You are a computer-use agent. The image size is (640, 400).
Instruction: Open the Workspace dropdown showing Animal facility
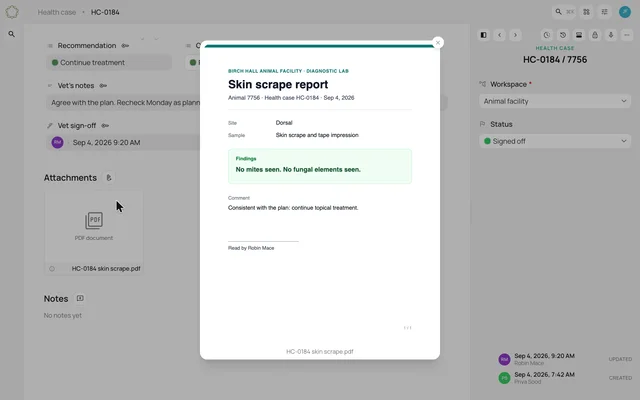[x=555, y=101]
